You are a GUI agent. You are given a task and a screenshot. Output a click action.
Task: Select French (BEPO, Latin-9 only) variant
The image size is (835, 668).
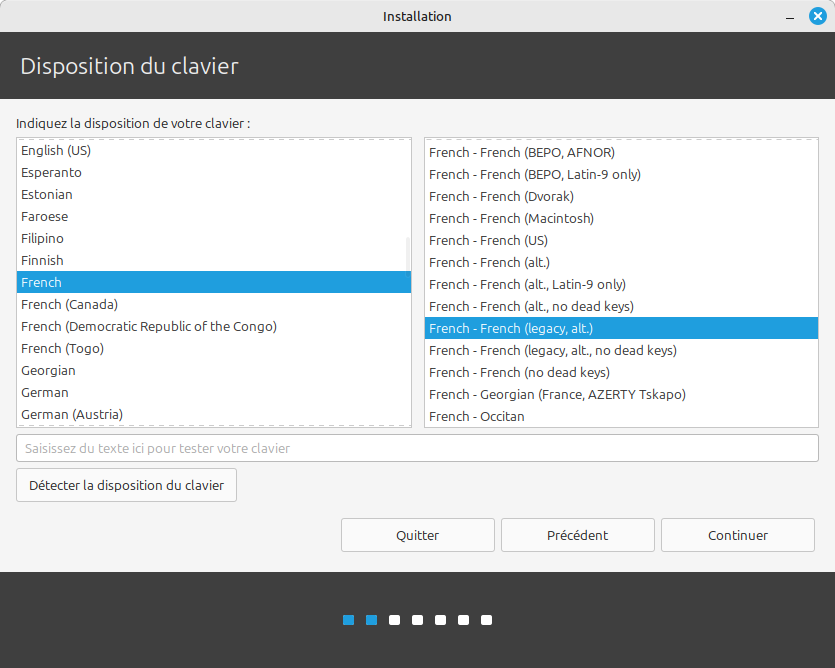tap(621, 175)
